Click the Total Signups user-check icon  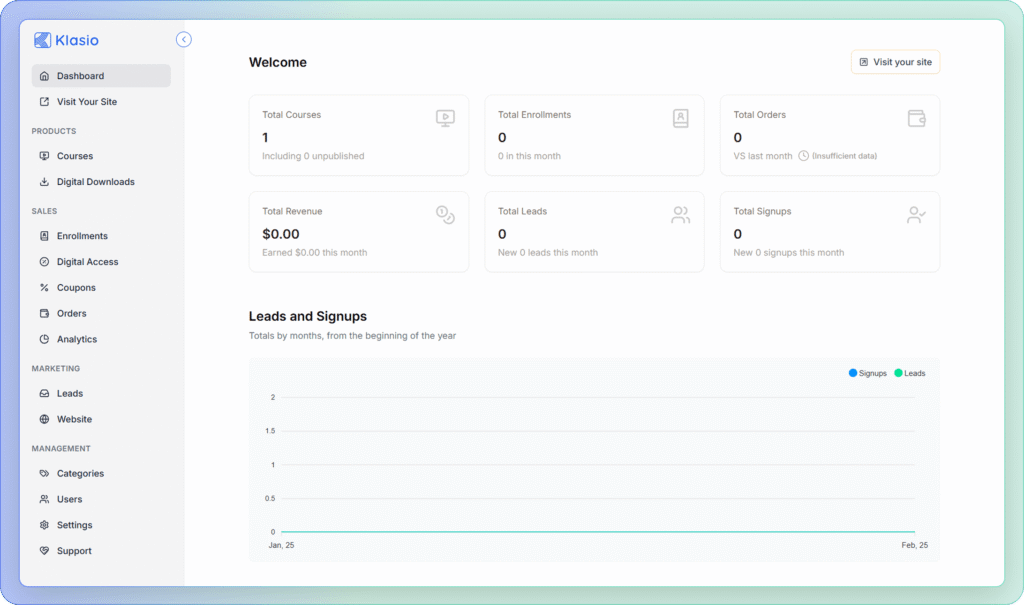pos(917,215)
